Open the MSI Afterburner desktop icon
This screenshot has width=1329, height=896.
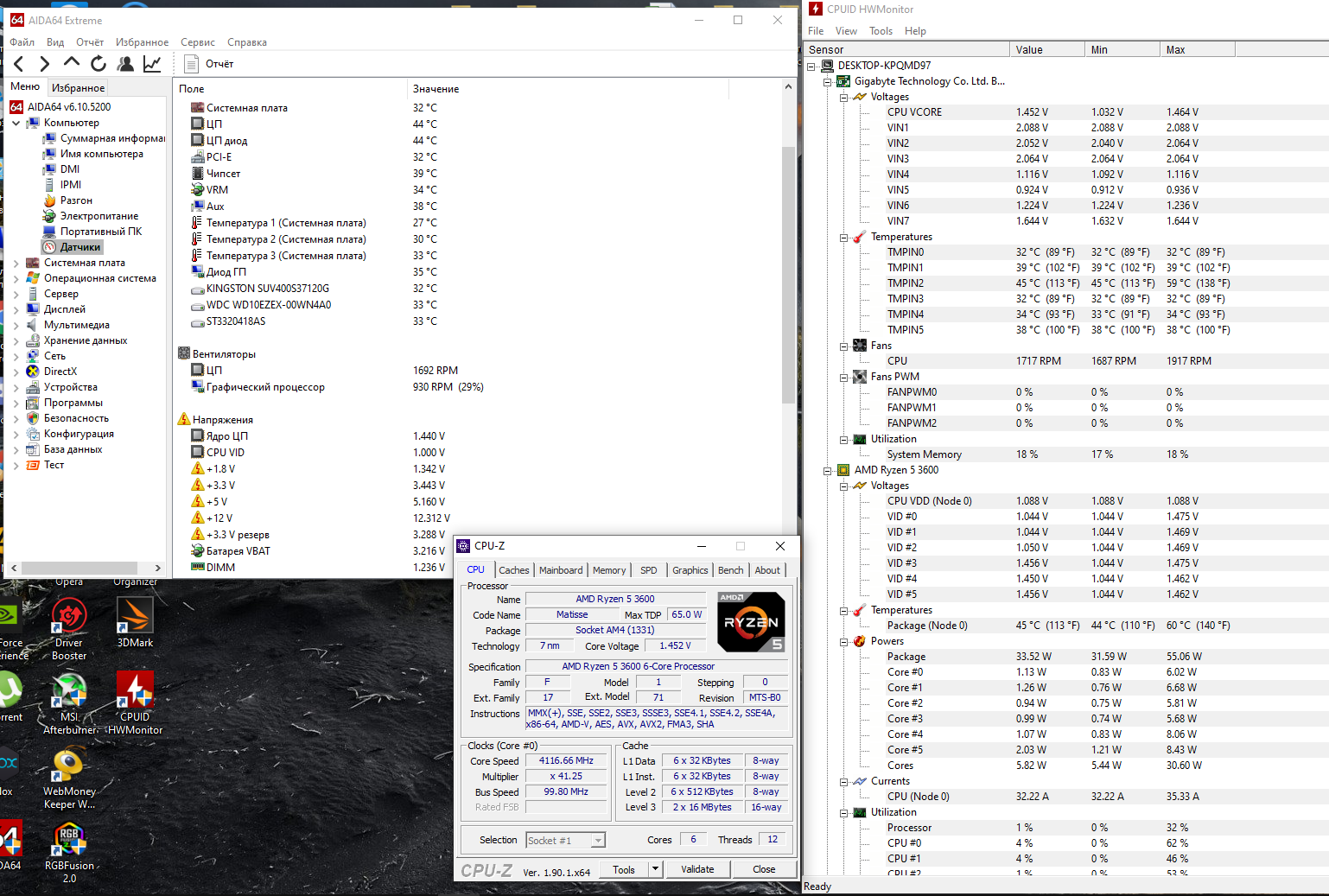[69, 702]
